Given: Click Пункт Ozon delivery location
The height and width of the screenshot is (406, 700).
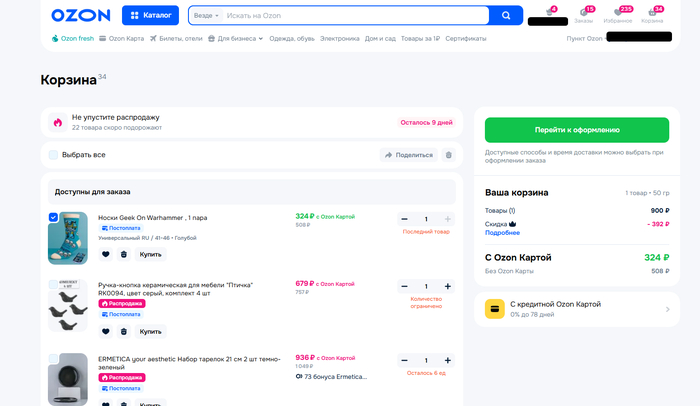Looking at the screenshot, I should (x=584, y=38).
